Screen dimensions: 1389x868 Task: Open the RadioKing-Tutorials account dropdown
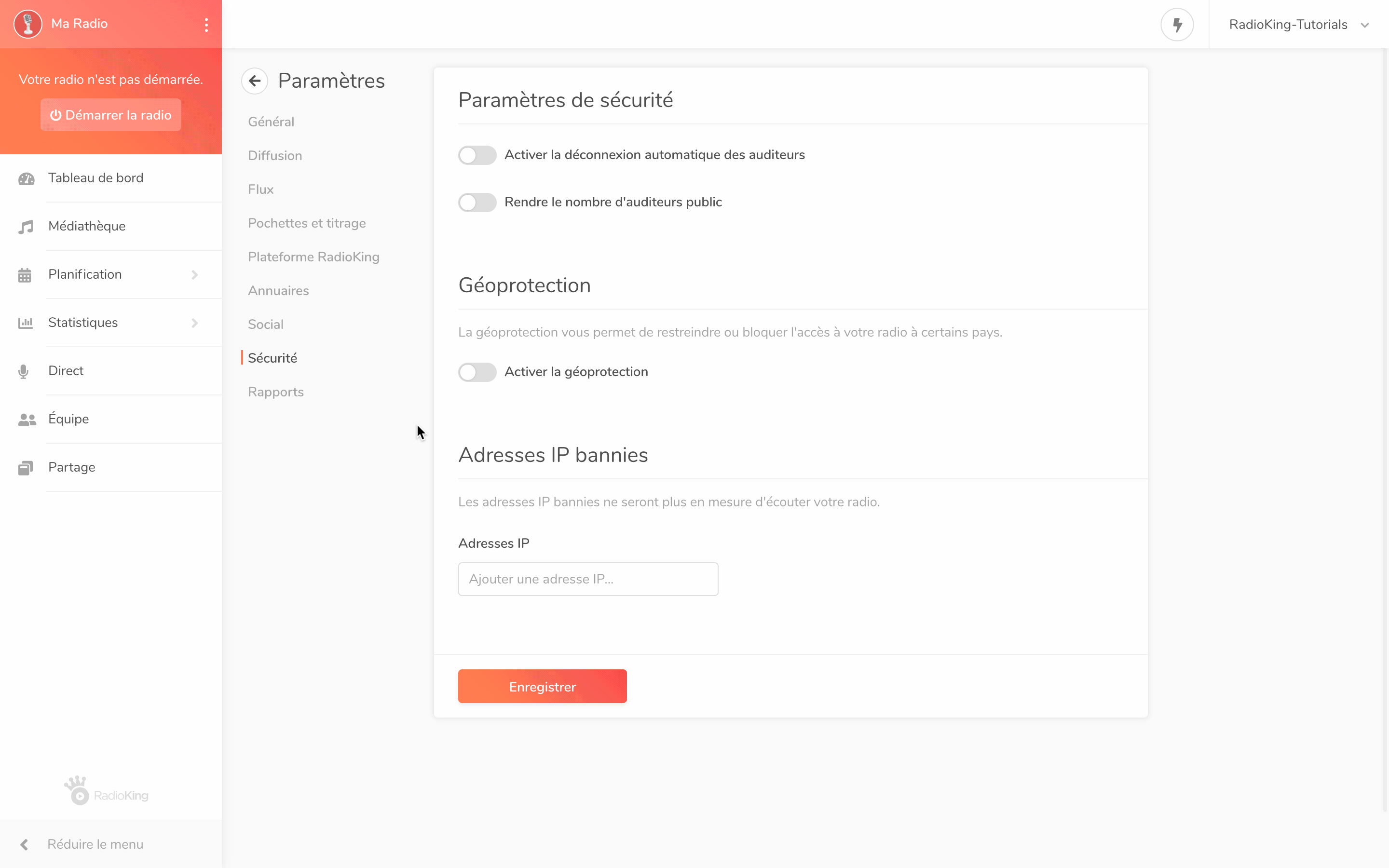1299,25
